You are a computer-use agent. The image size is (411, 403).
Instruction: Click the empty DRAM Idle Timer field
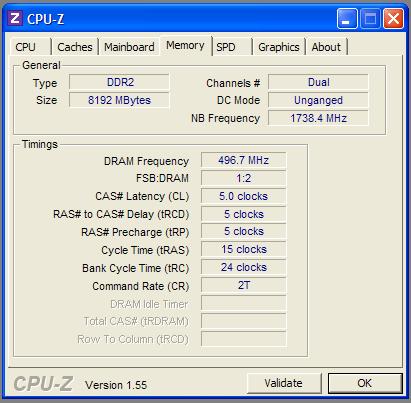coord(244,303)
